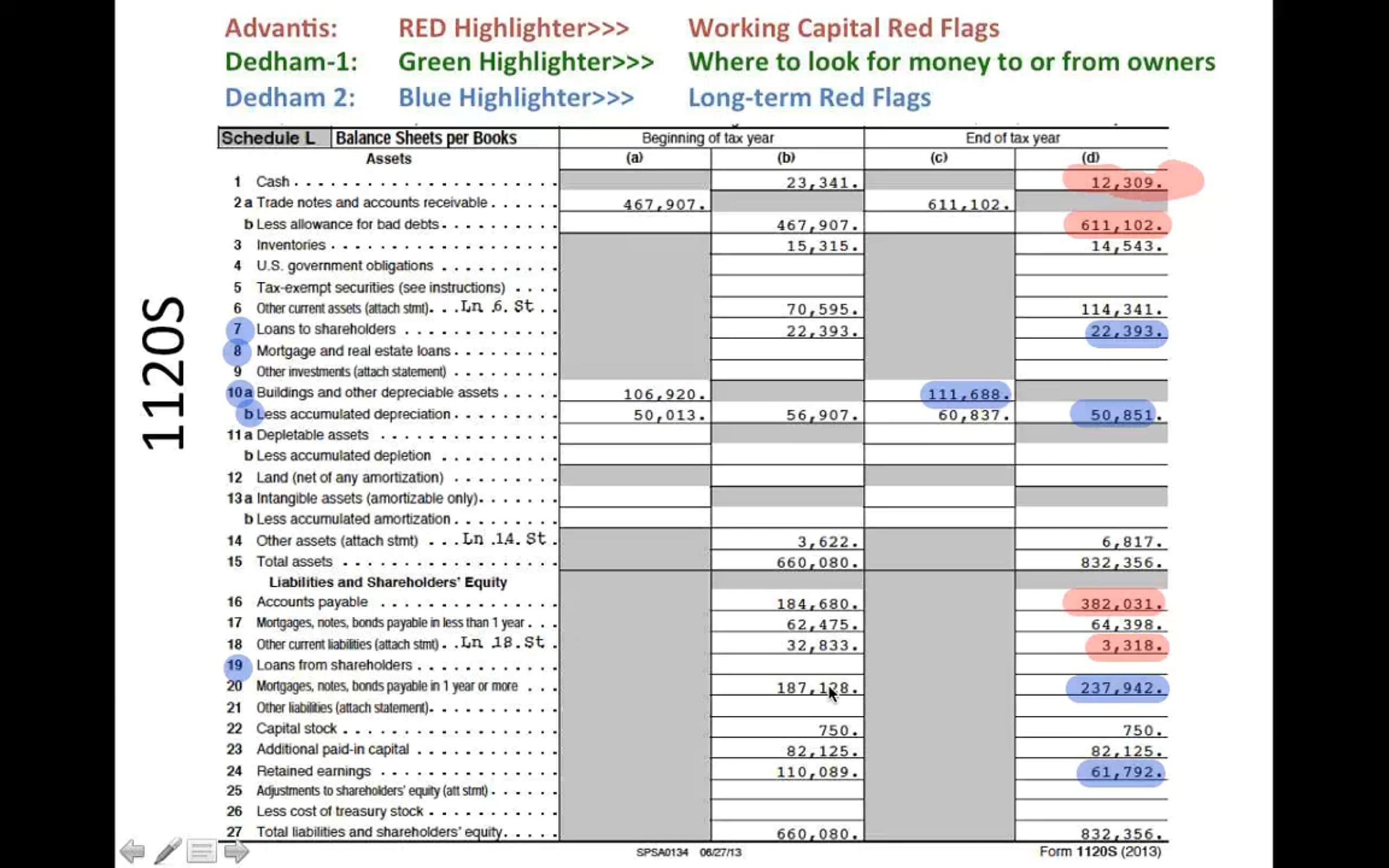This screenshot has height=868, width=1389.
Task: Click the RED Highlighter>>> heading text
Action: click(513, 28)
